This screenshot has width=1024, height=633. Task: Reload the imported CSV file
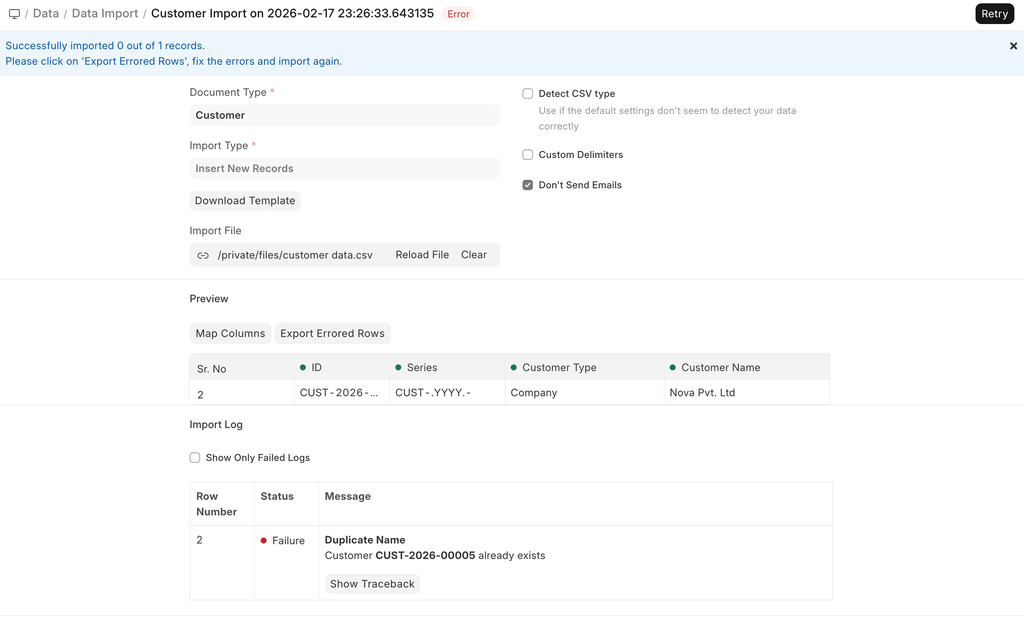[x=422, y=255]
